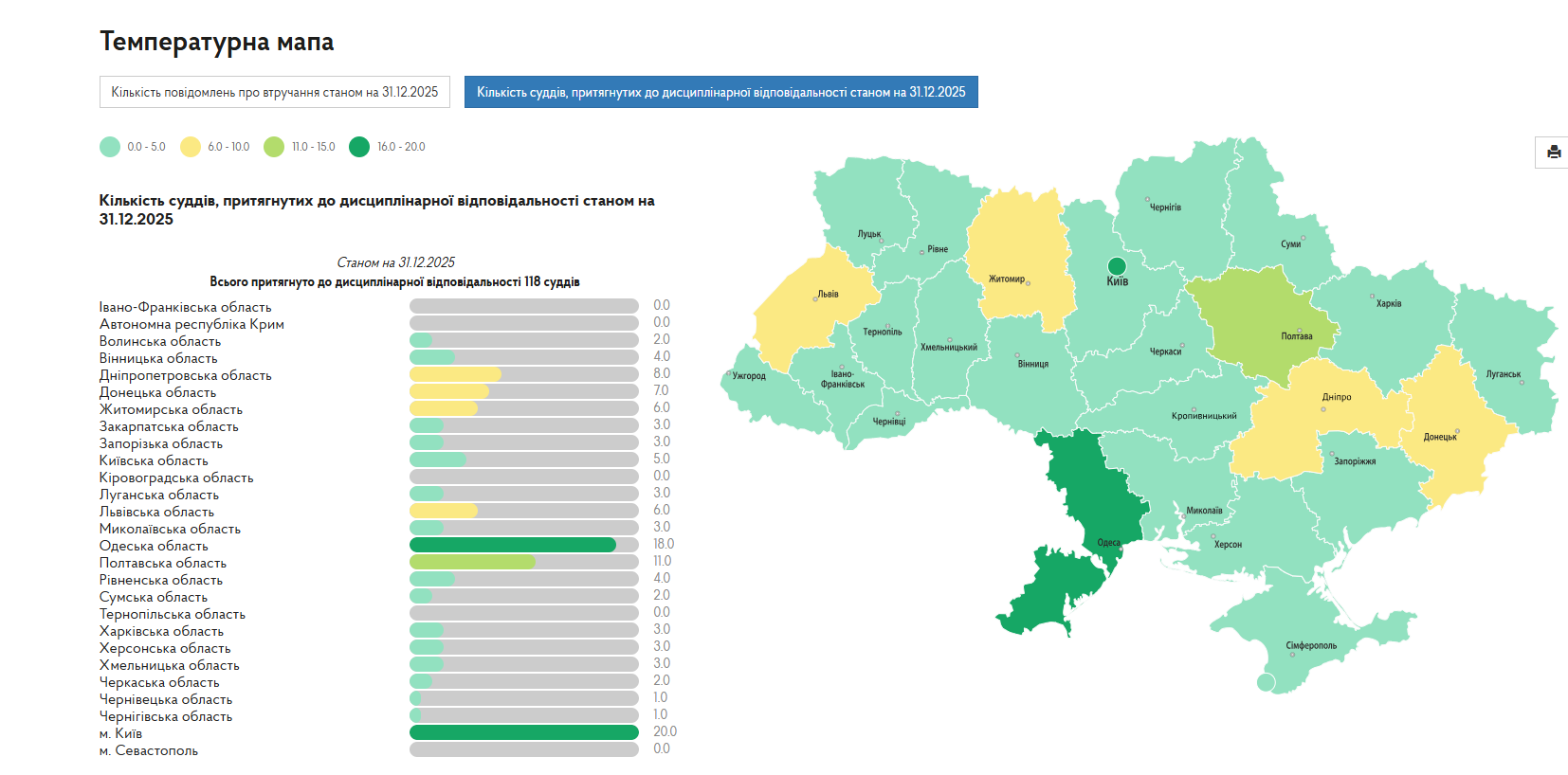
Task: Click the Полтавська область bar
Action: pyautogui.click(x=523, y=562)
